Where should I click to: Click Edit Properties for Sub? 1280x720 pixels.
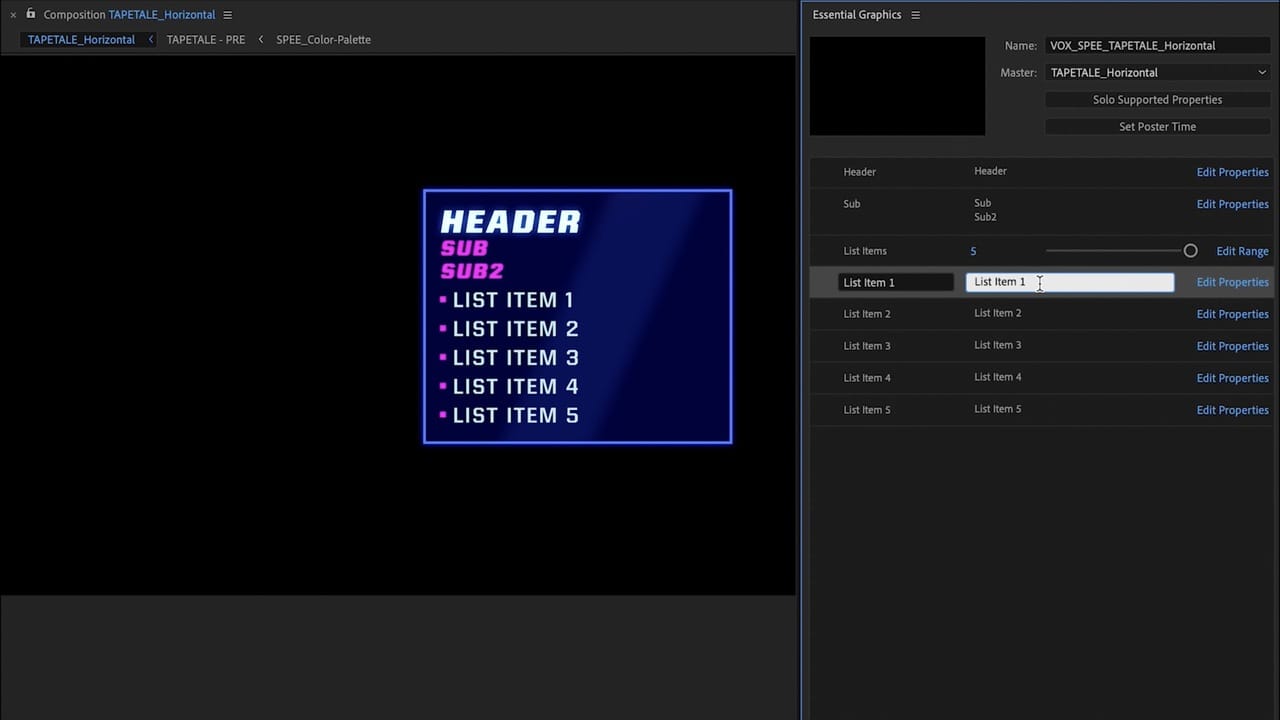(x=1232, y=204)
